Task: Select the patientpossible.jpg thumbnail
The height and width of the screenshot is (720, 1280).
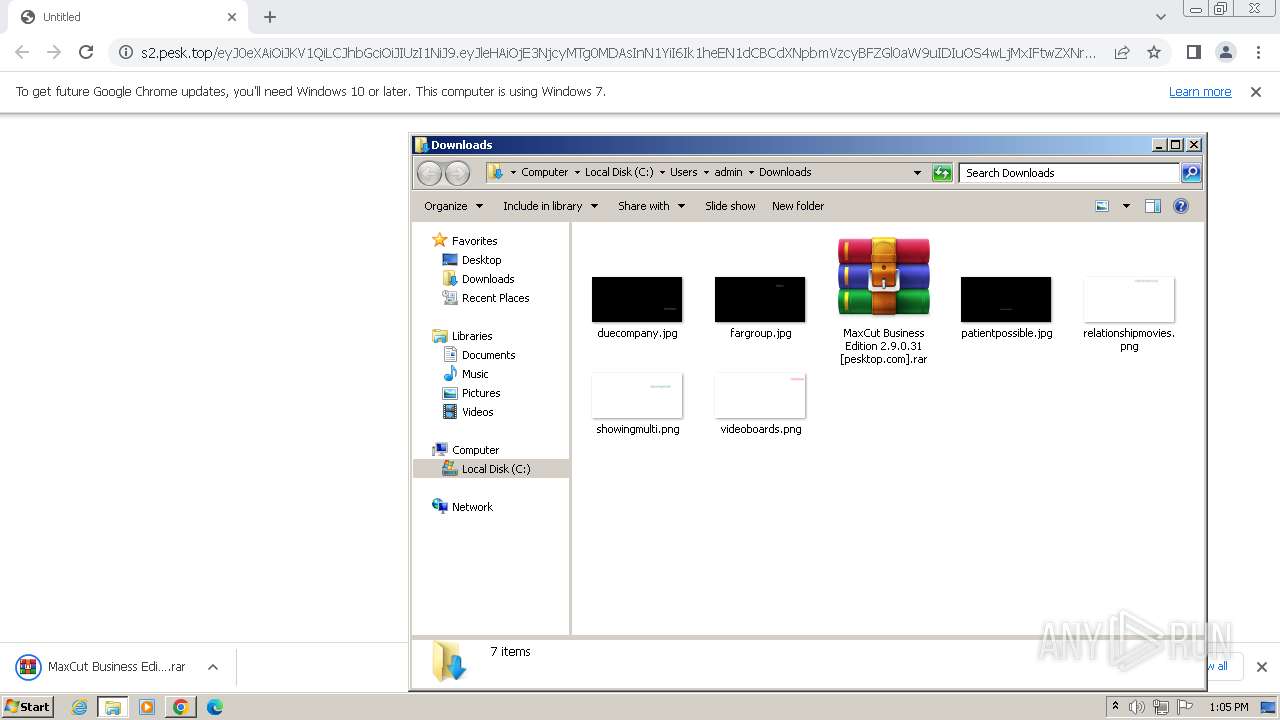Action: pyautogui.click(x=1006, y=300)
